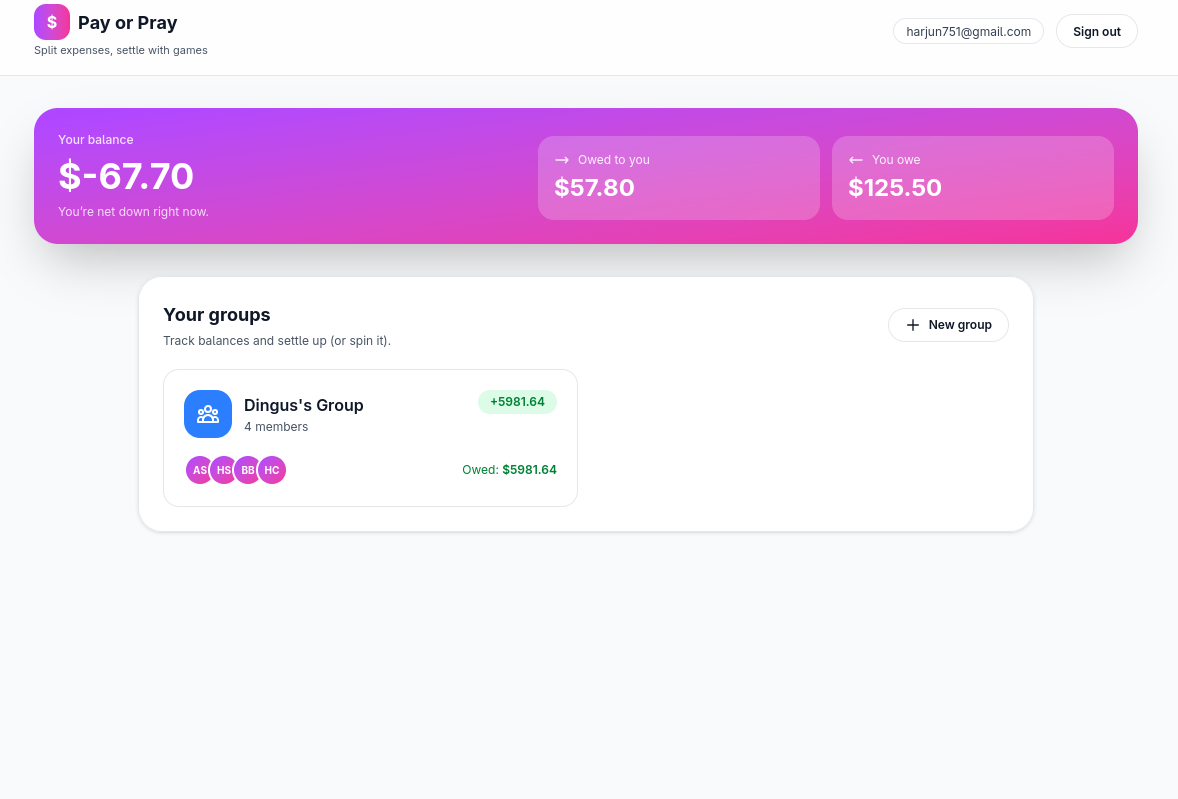This screenshot has width=1178, height=799.
Task: Select the AS member avatar
Action: [198, 470]
